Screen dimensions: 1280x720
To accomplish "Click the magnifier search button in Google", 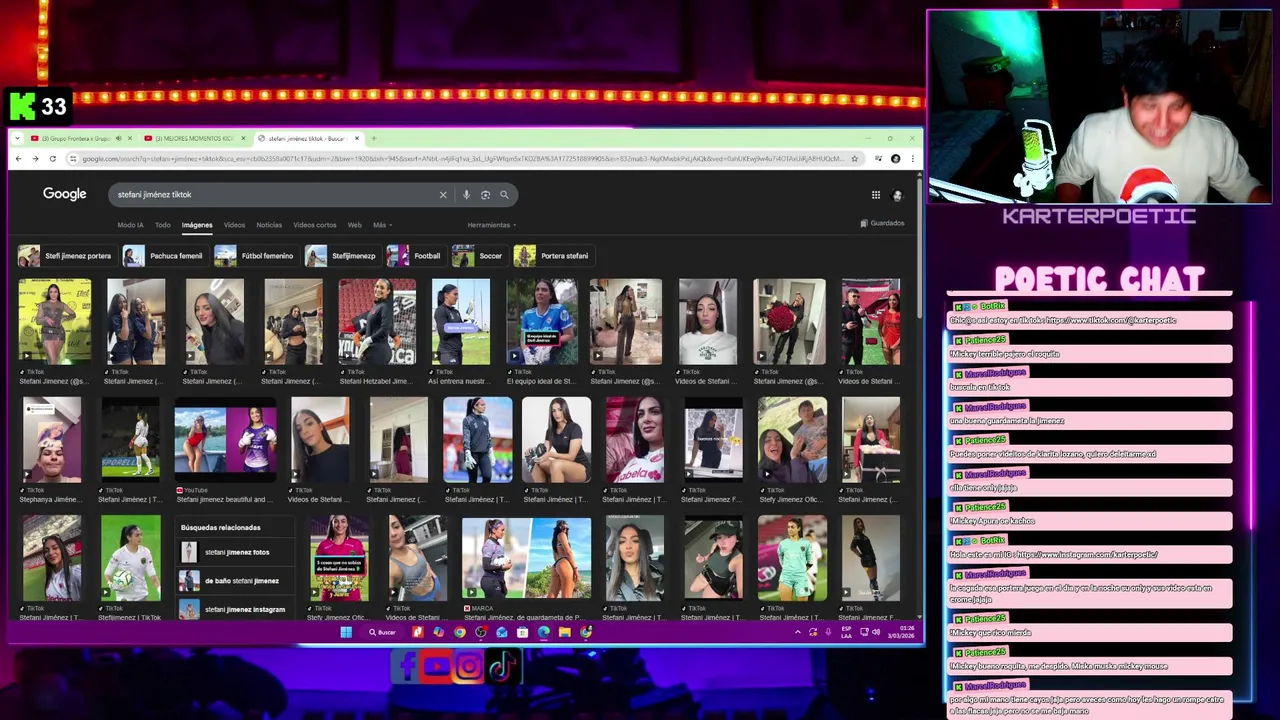I will 504,195.
